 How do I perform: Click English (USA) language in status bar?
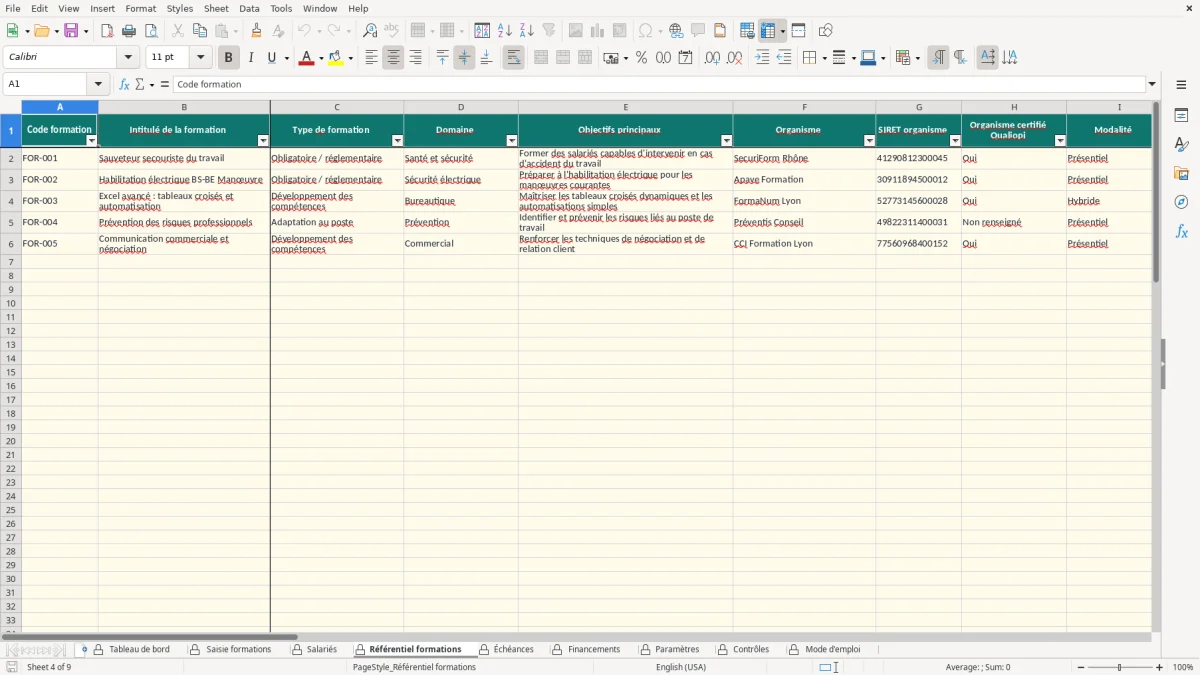point(681,667)
